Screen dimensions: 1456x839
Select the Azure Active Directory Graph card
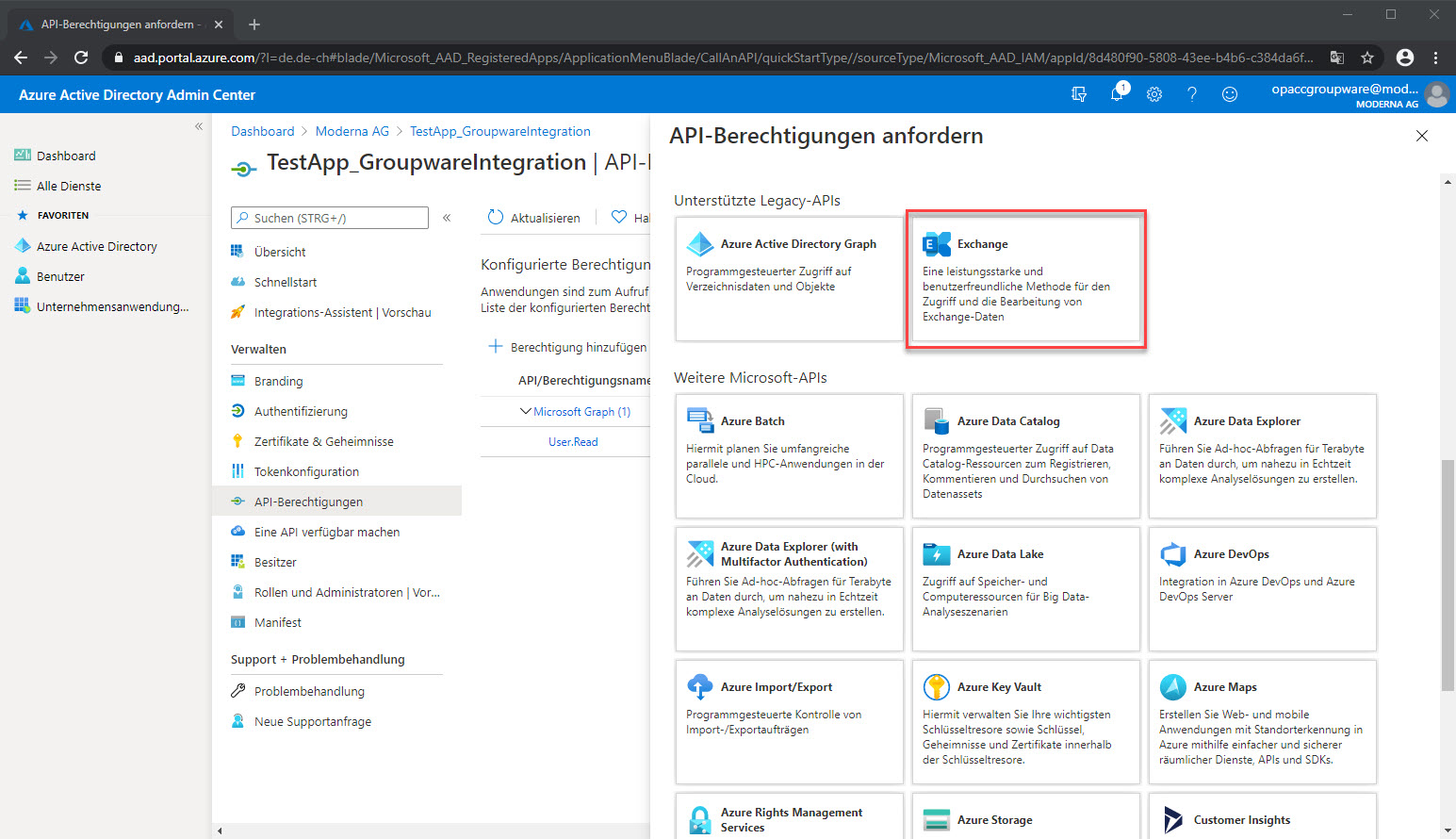click(x=789, y=279)
